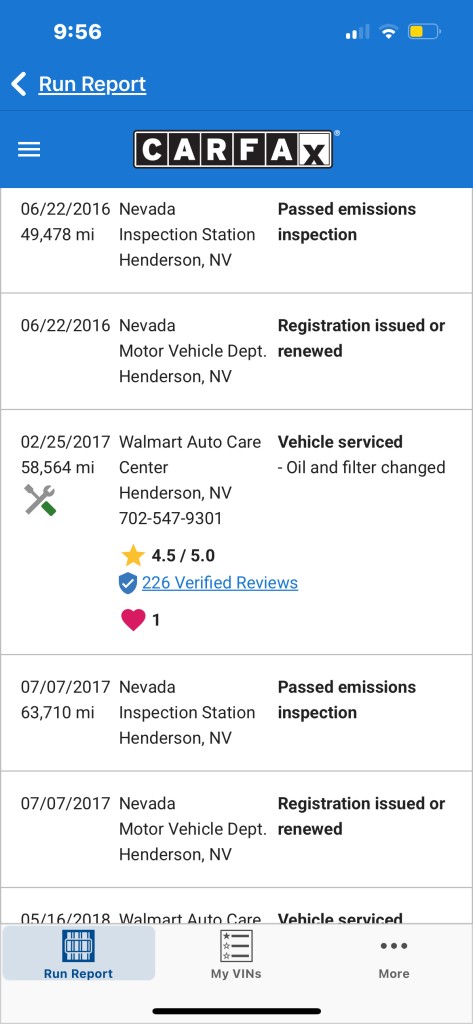Tap the My VINs list icon

coord(236,946)
